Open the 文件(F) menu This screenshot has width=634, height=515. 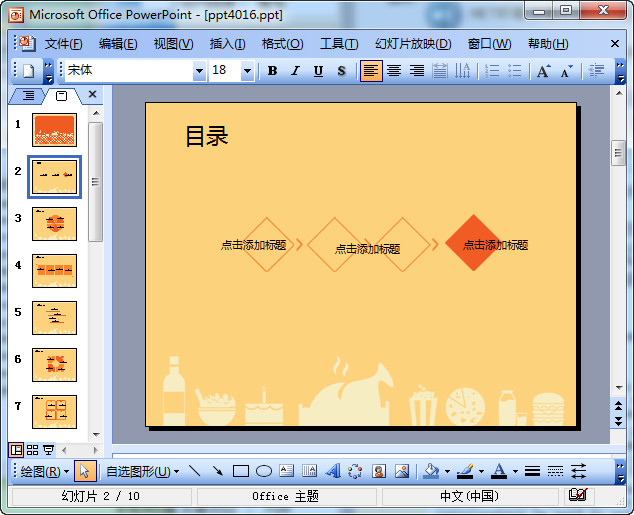click(x=63, y=44)
